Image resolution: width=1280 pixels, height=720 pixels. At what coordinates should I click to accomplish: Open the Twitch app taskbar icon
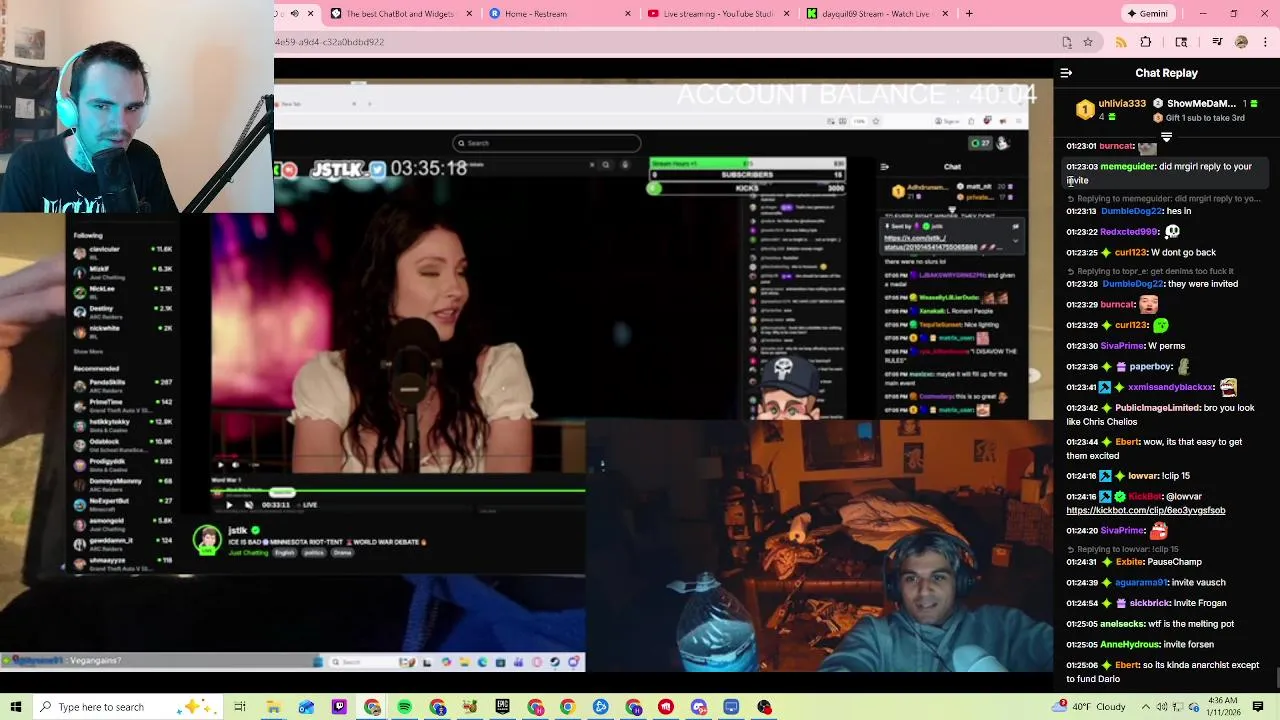[x=339, y=707]
